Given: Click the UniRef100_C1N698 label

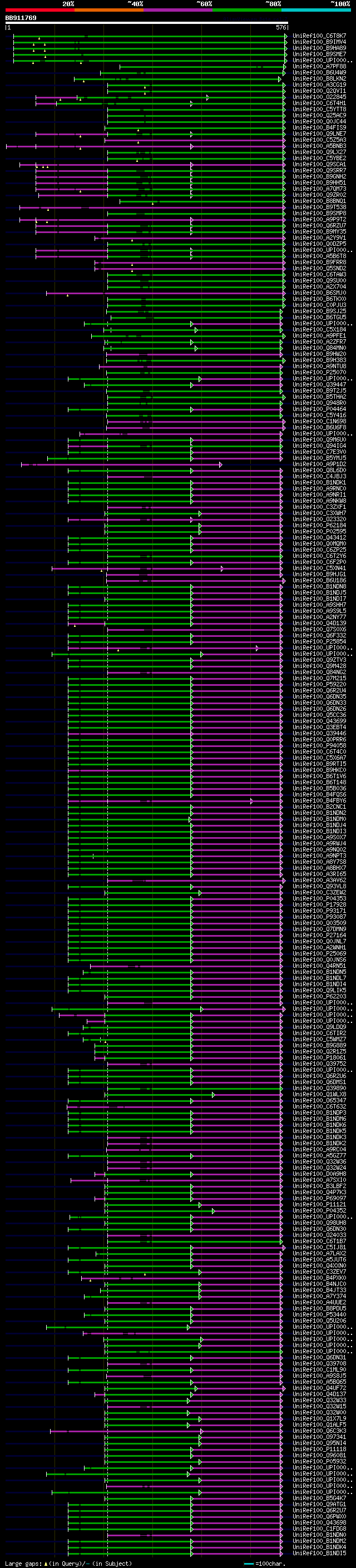Looking at the screenshot, I should (x=319, y=421).
